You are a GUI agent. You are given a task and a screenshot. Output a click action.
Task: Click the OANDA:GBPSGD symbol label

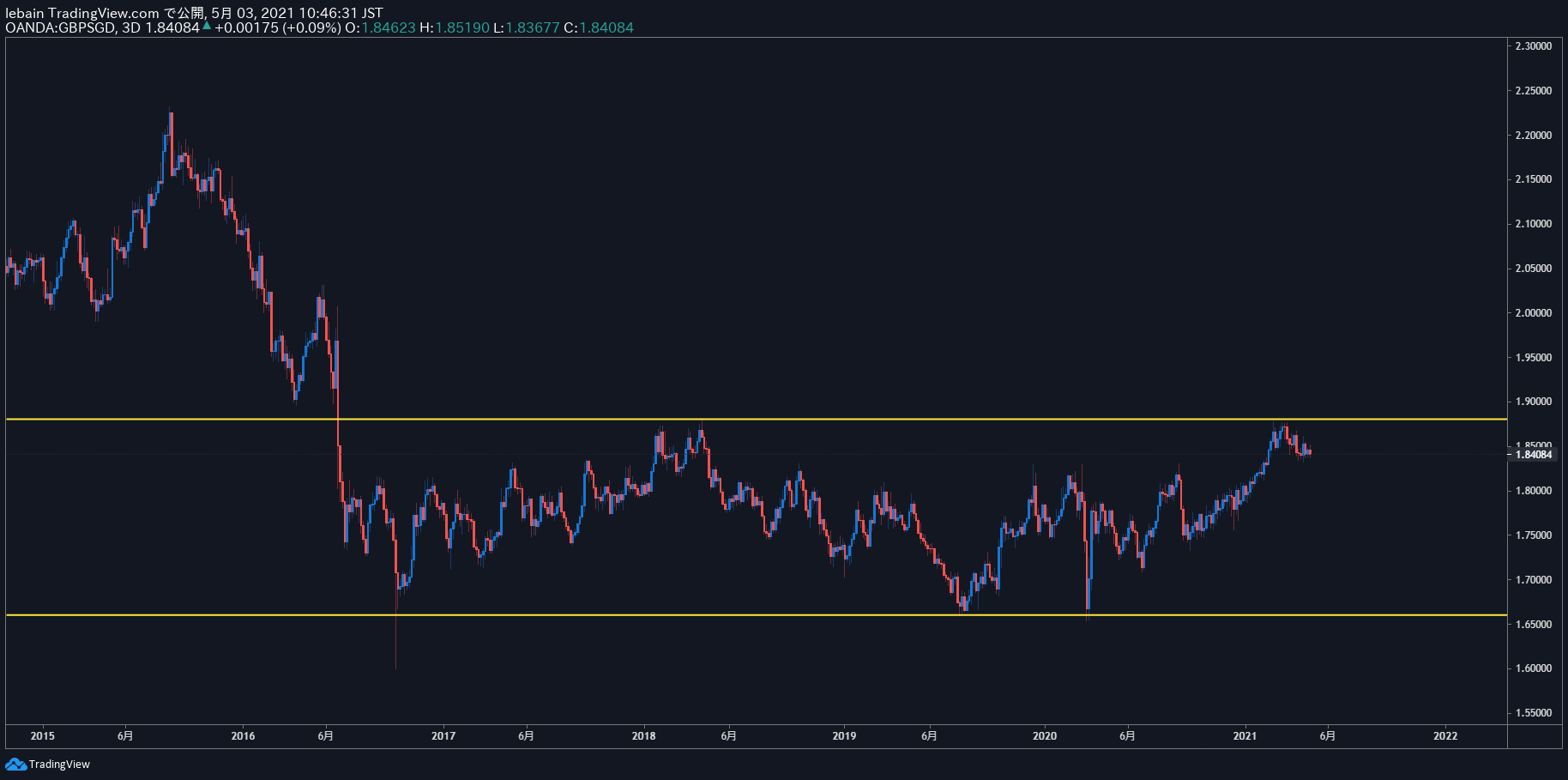pos(60,27)
